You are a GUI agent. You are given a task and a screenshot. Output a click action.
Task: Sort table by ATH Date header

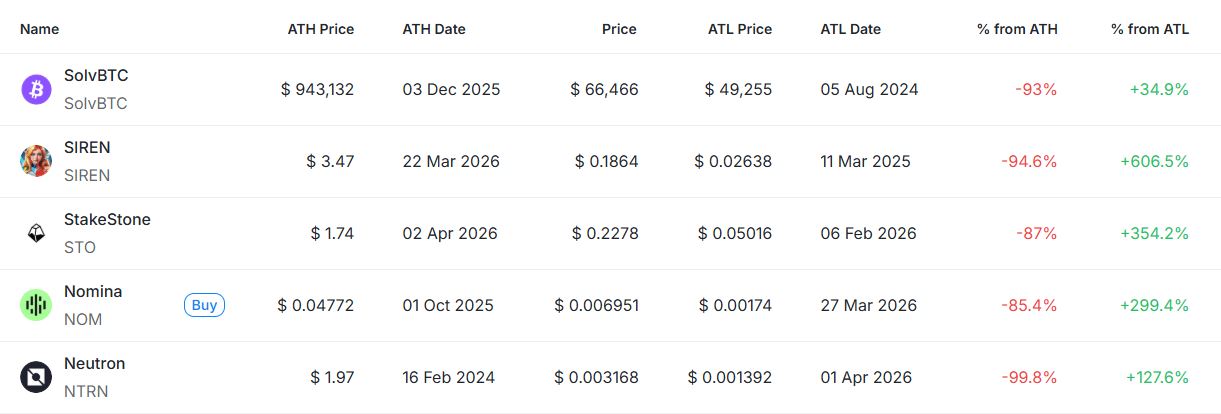pos(434,29)
